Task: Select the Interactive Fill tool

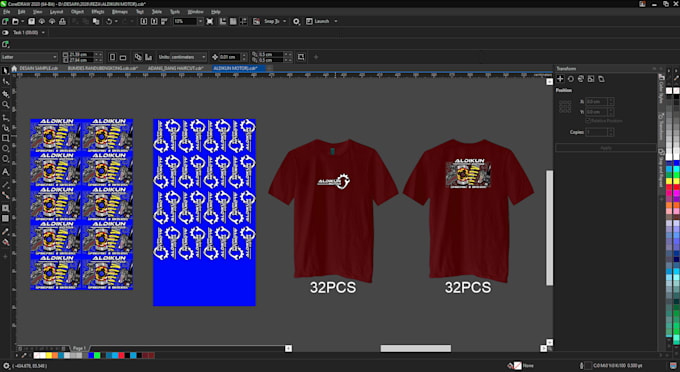Action: 5,242
